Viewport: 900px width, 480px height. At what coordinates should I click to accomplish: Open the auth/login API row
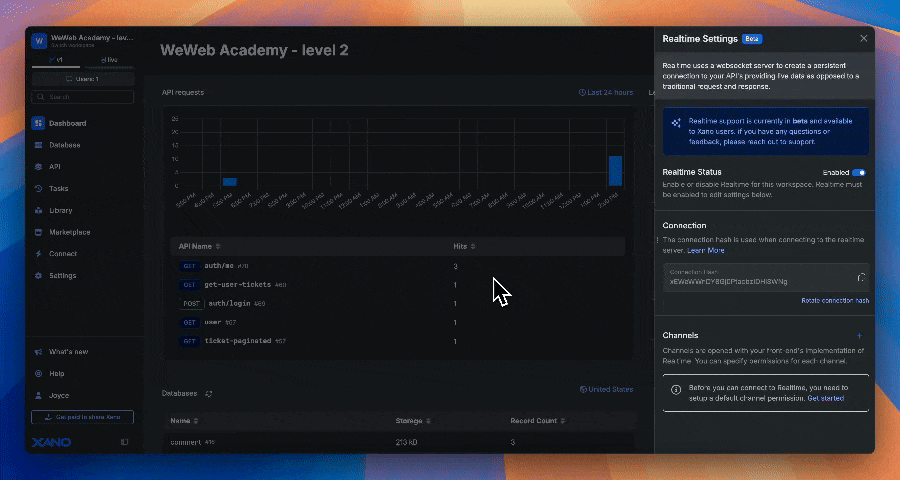point(398,304)
